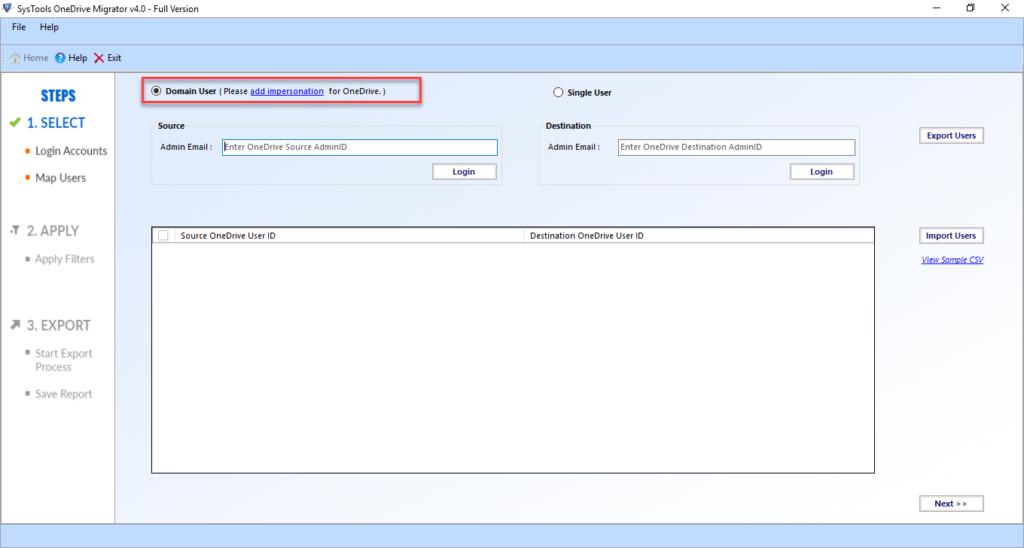Click the Source group label
Screen dimensions: 1024x548
(171, 125)
